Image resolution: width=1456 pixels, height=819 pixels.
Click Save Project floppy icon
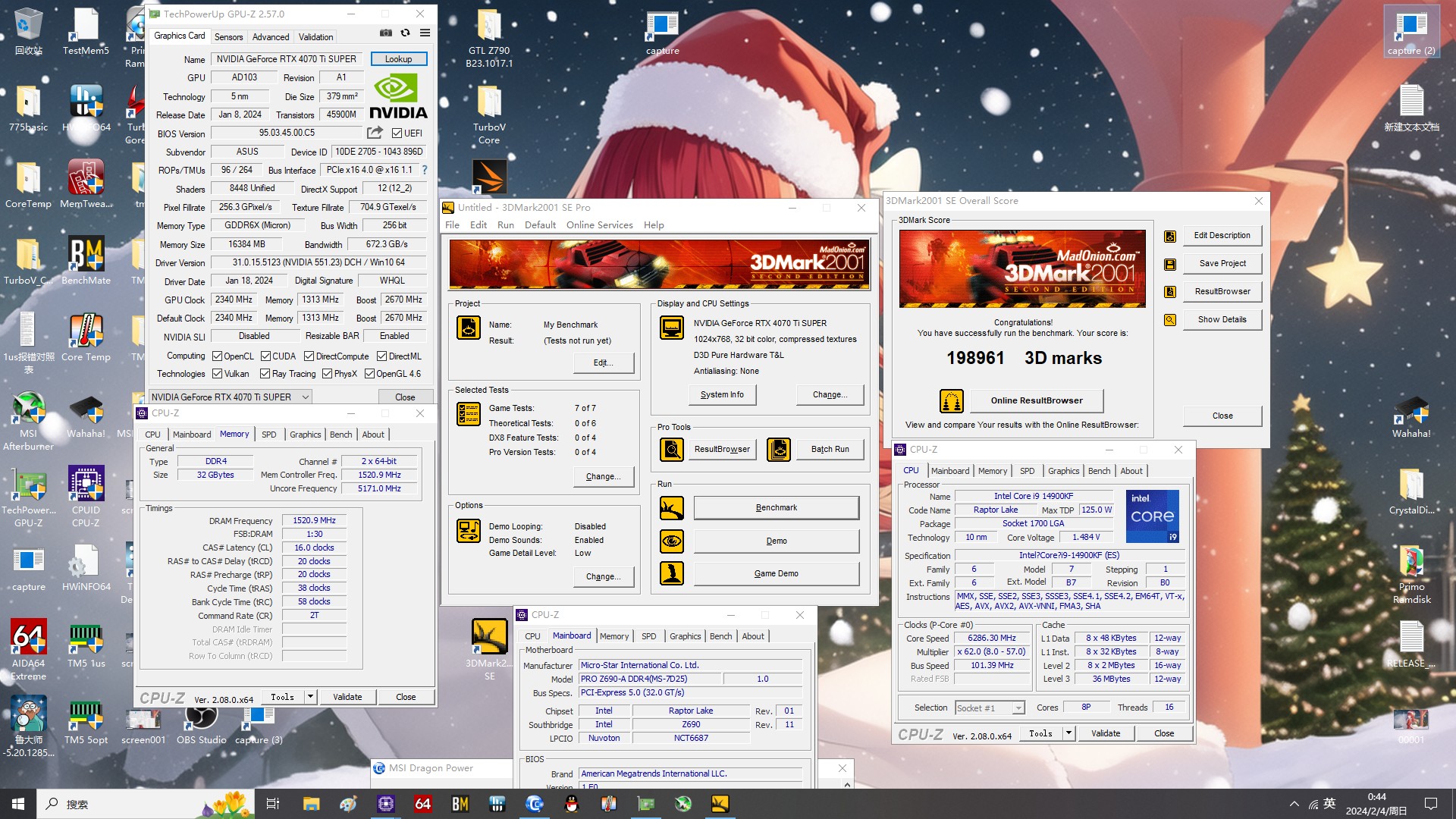coord(1170,264)
